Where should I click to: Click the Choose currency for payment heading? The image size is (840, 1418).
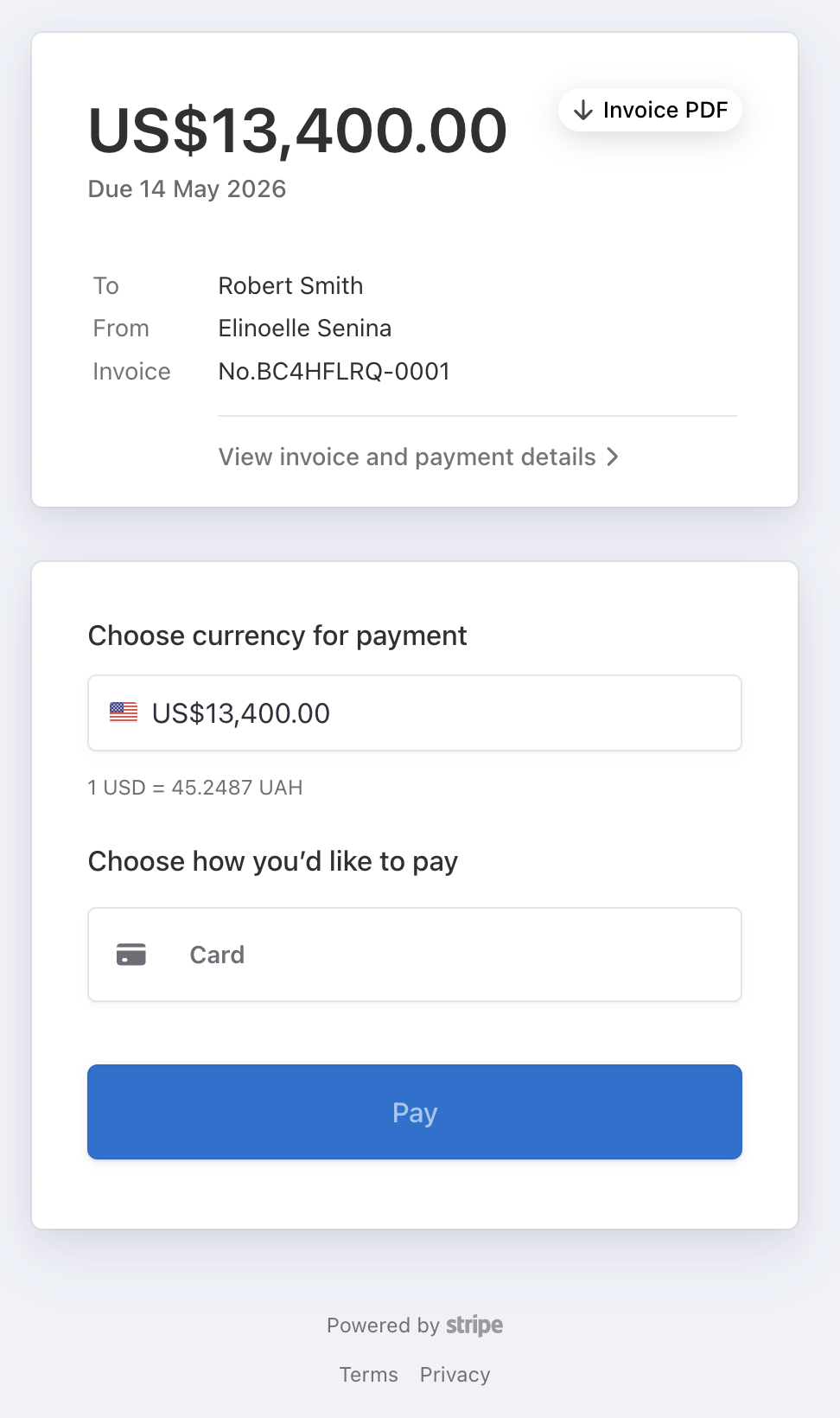point(277,636)
